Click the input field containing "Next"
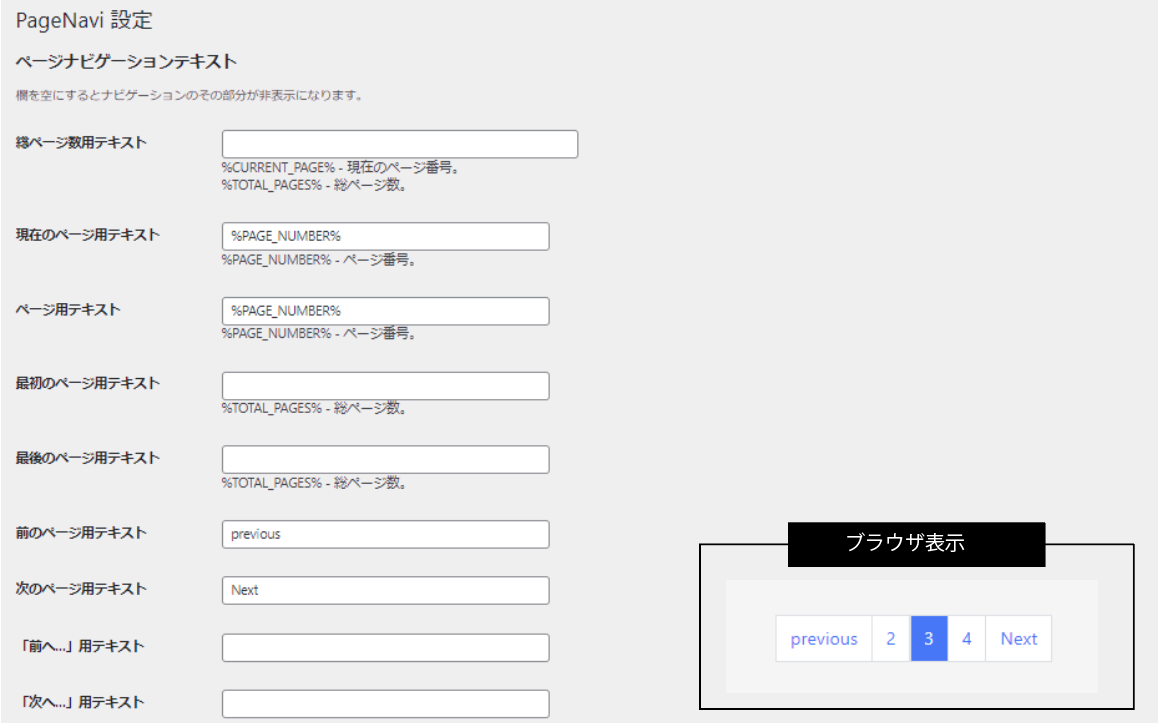The height and width of the screenshot is (723, 1158). 385,590
